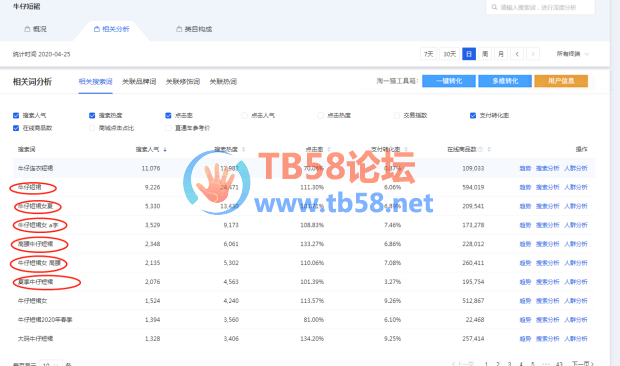Open 人群分析 for the 1,394 row

pyautogui.click(x=576, y=320)
